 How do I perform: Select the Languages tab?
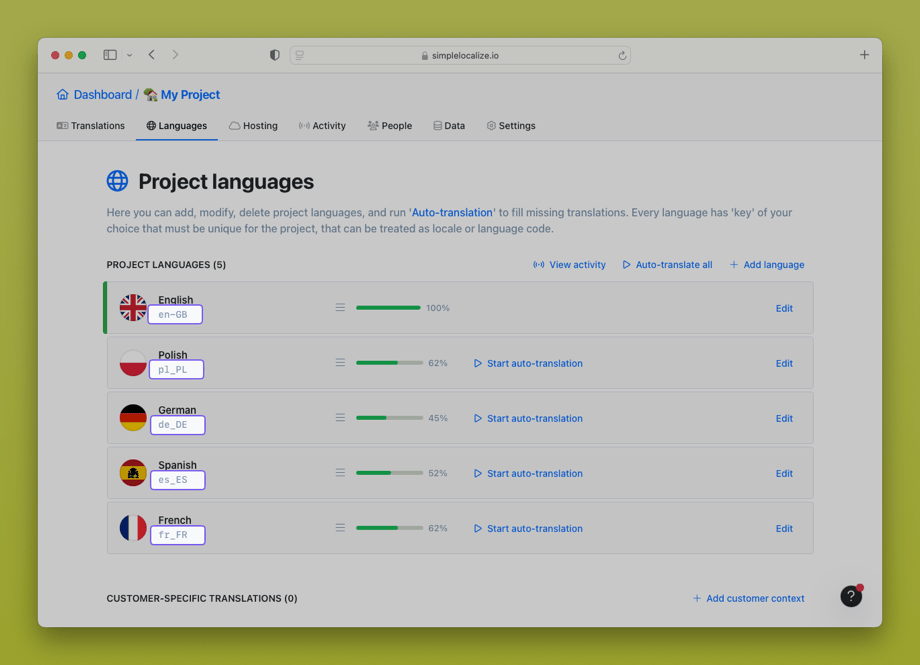[177, 126]
